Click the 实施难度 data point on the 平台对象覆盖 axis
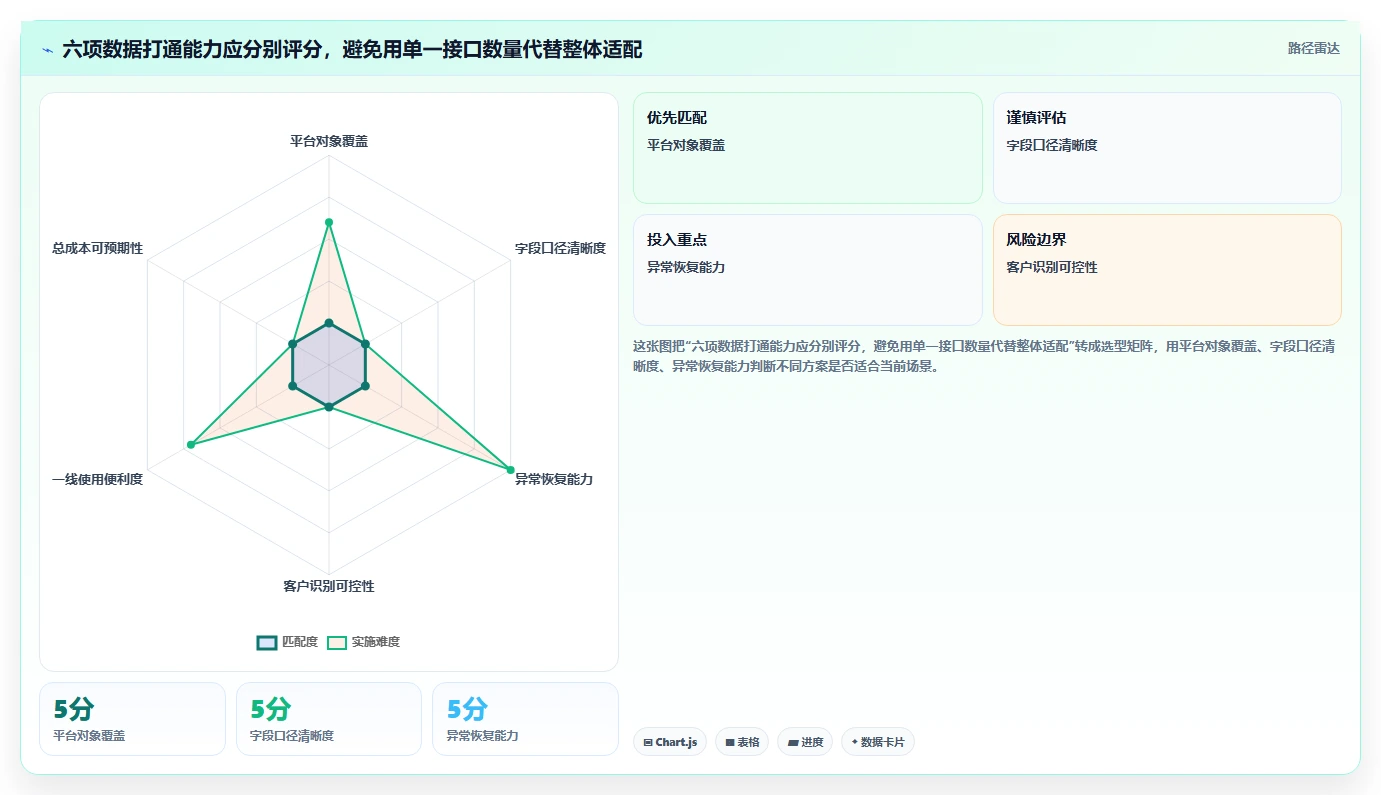Image resolution: width=1381 pixels, height=795 pixels. click(329, 222)
